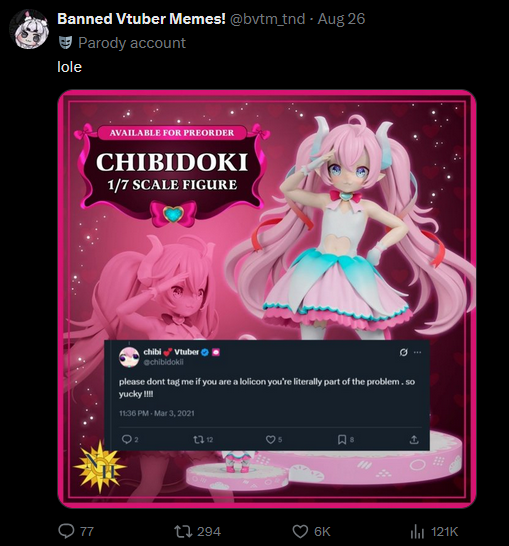Bookmark the embedded chibi tweet
Viewport: 509px width, 546px height.
[342, 439]
